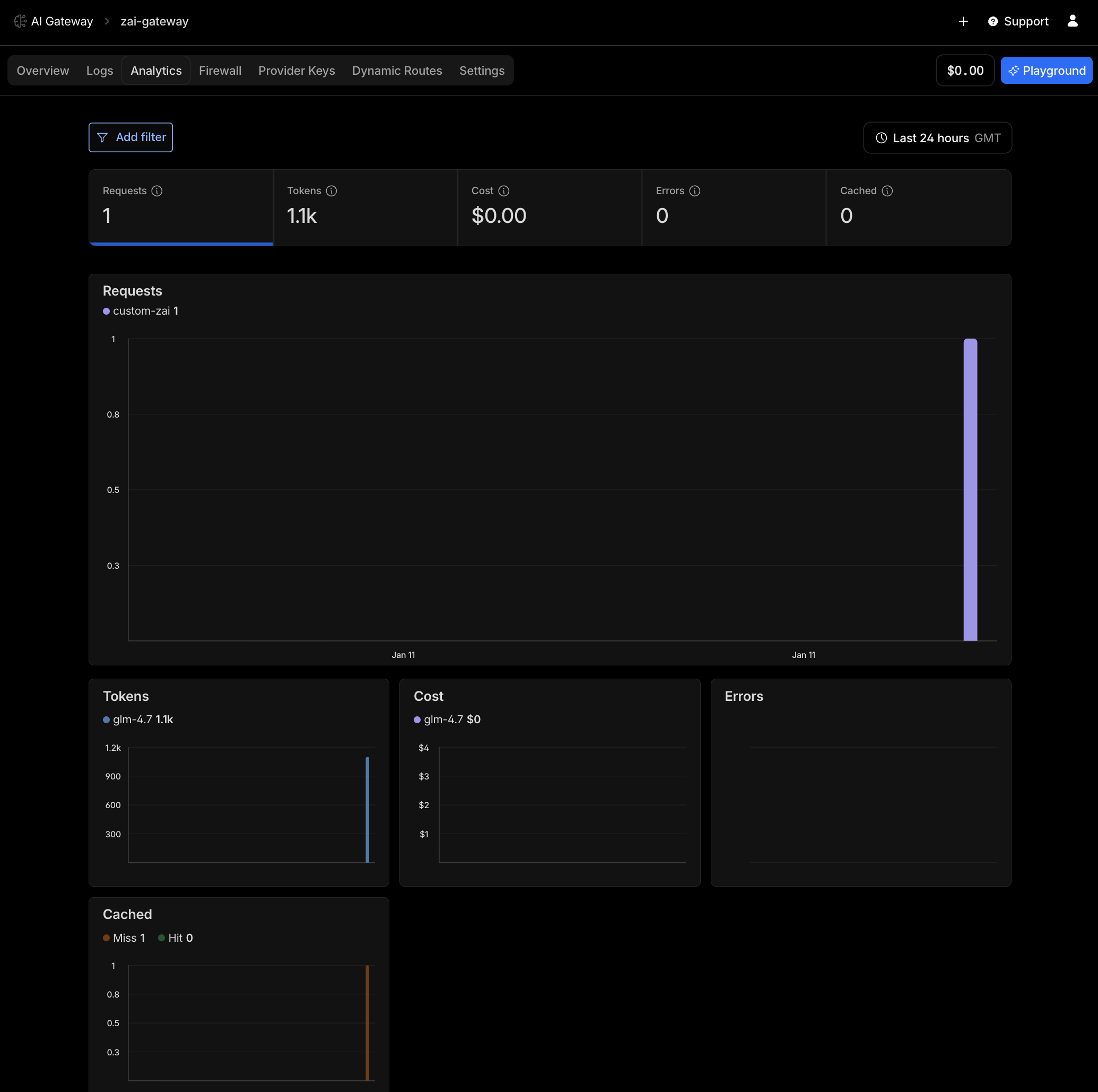
Task: Open the user account profile icon
Action: tap(1072, 21)
